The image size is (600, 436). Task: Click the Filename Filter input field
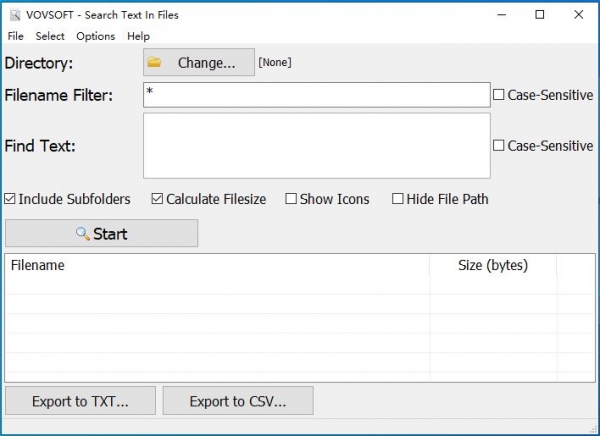click(316, 95)
